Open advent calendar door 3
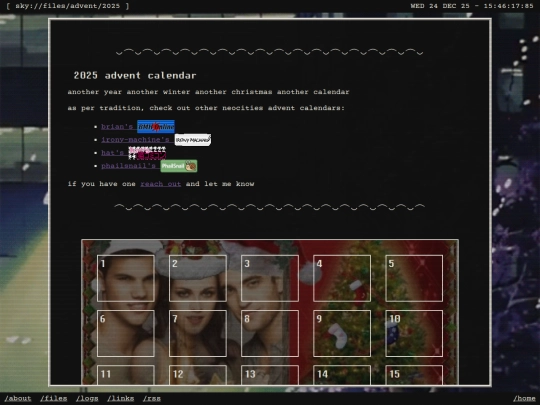 pos(270,278)
